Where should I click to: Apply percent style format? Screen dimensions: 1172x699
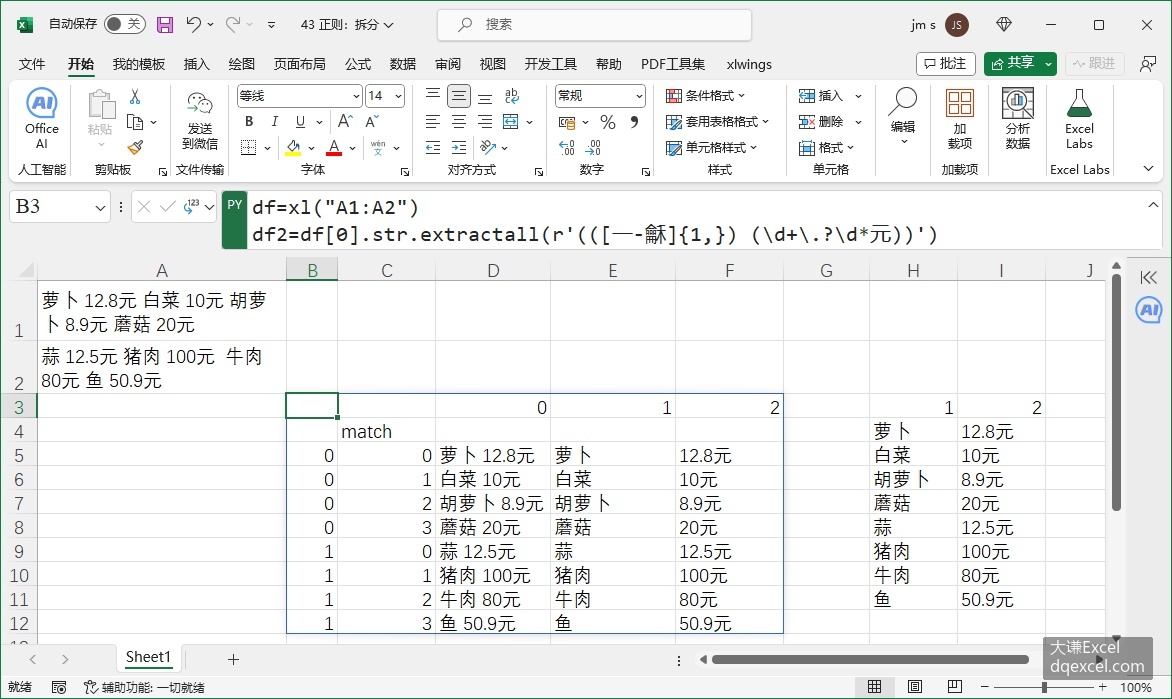click(608, 122)
